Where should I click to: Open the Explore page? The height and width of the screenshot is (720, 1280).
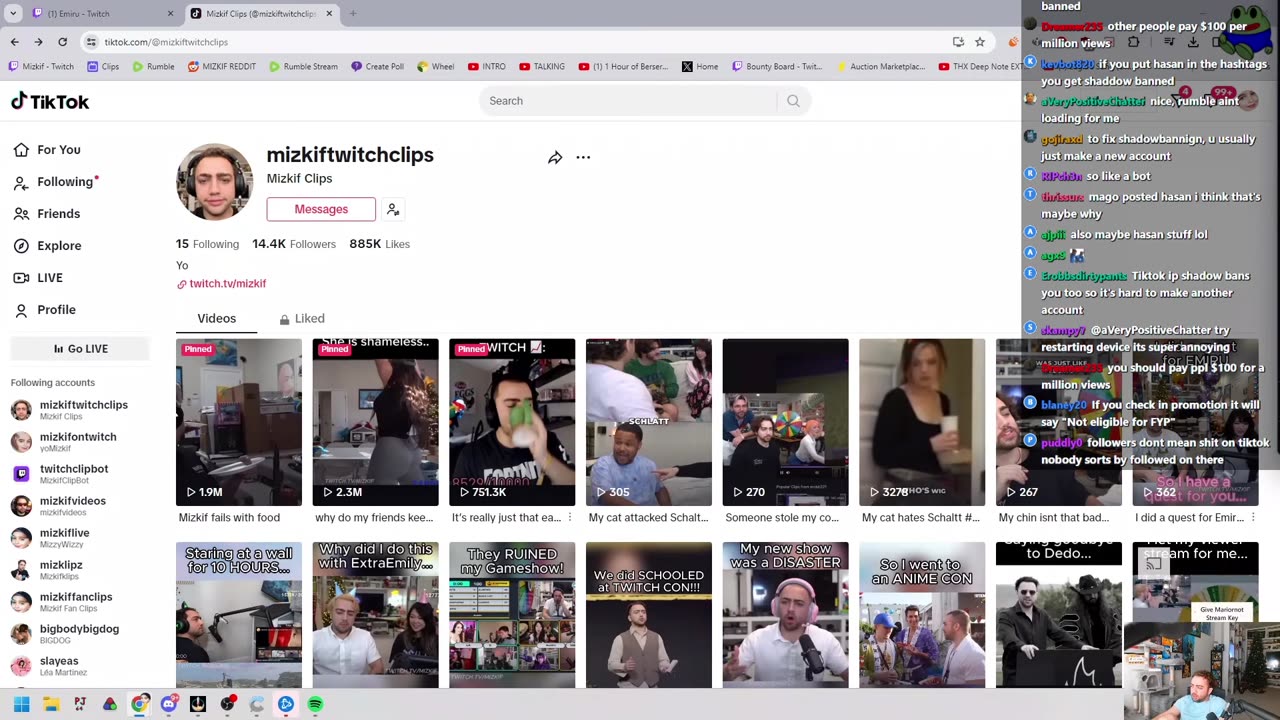point(47,246)
